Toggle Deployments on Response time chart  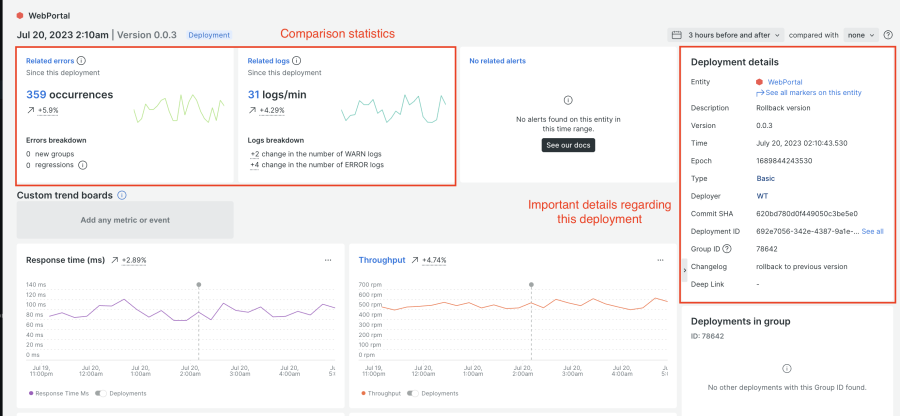coord(100,393)
